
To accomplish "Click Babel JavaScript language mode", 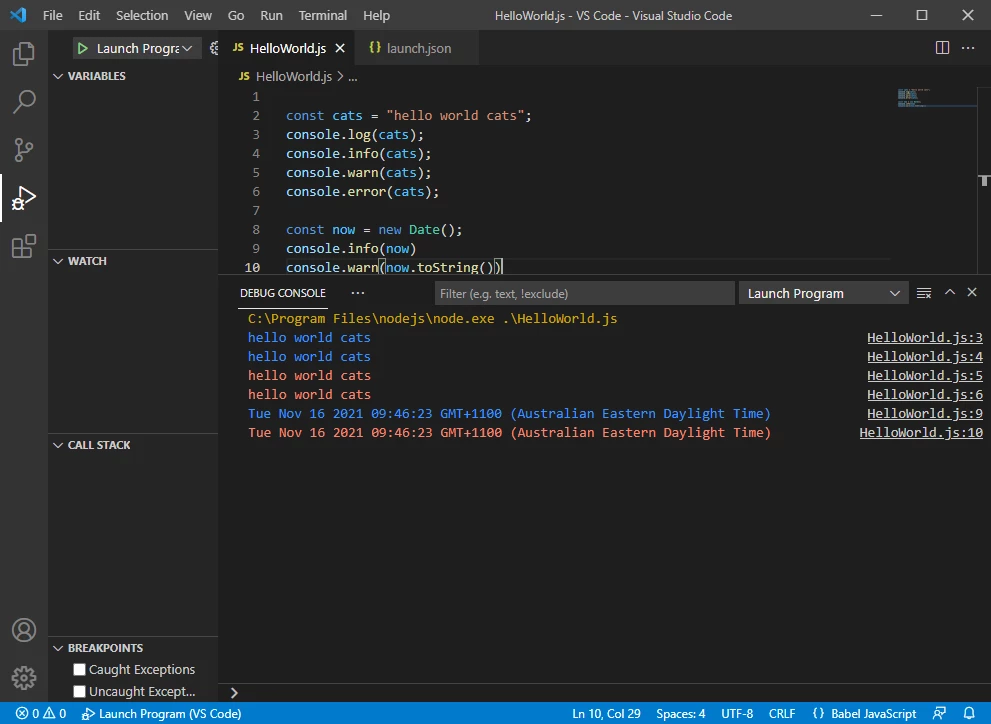I will click(x=873, y=713).
